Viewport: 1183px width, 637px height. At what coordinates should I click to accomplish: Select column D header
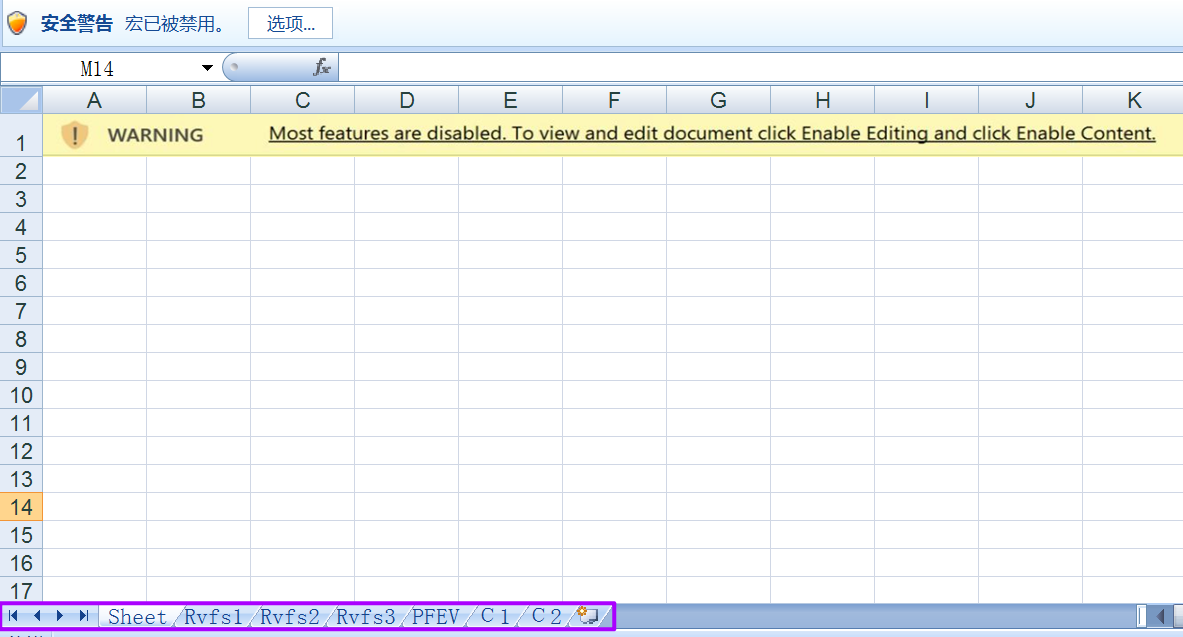point(407,100)
